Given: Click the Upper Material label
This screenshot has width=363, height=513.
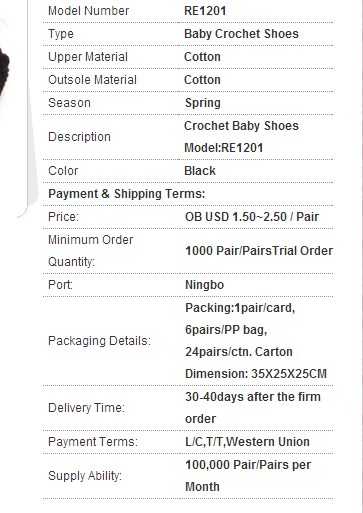Looking at the screenshot, I should pos(88,57).
